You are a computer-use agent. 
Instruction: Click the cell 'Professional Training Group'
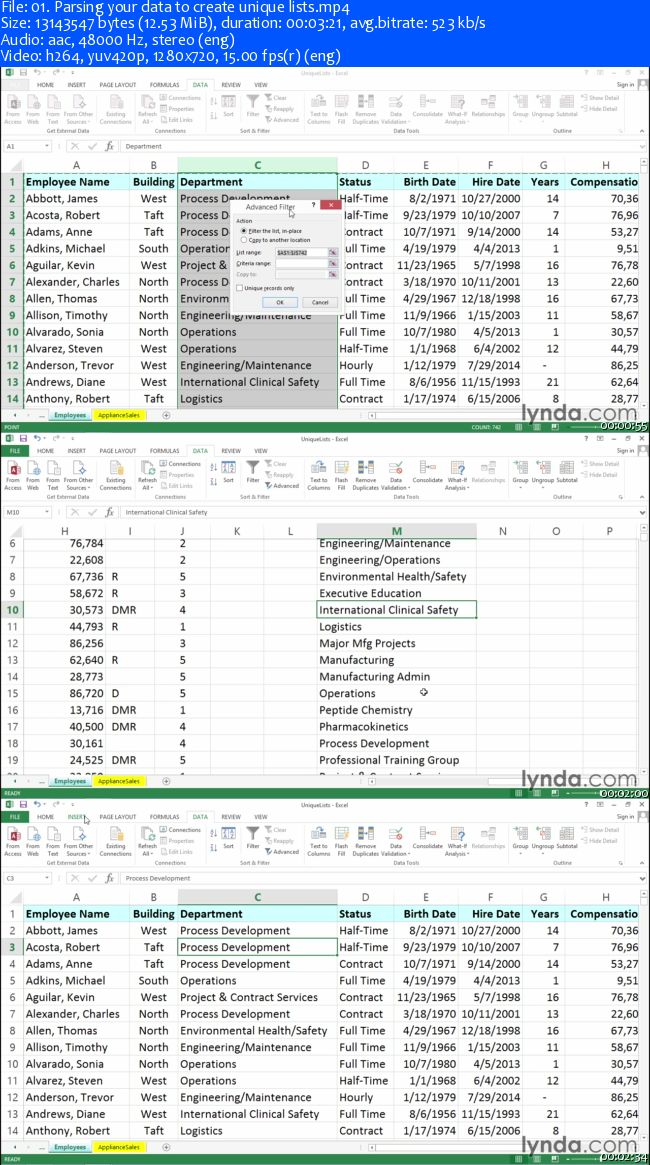[397, 760]
